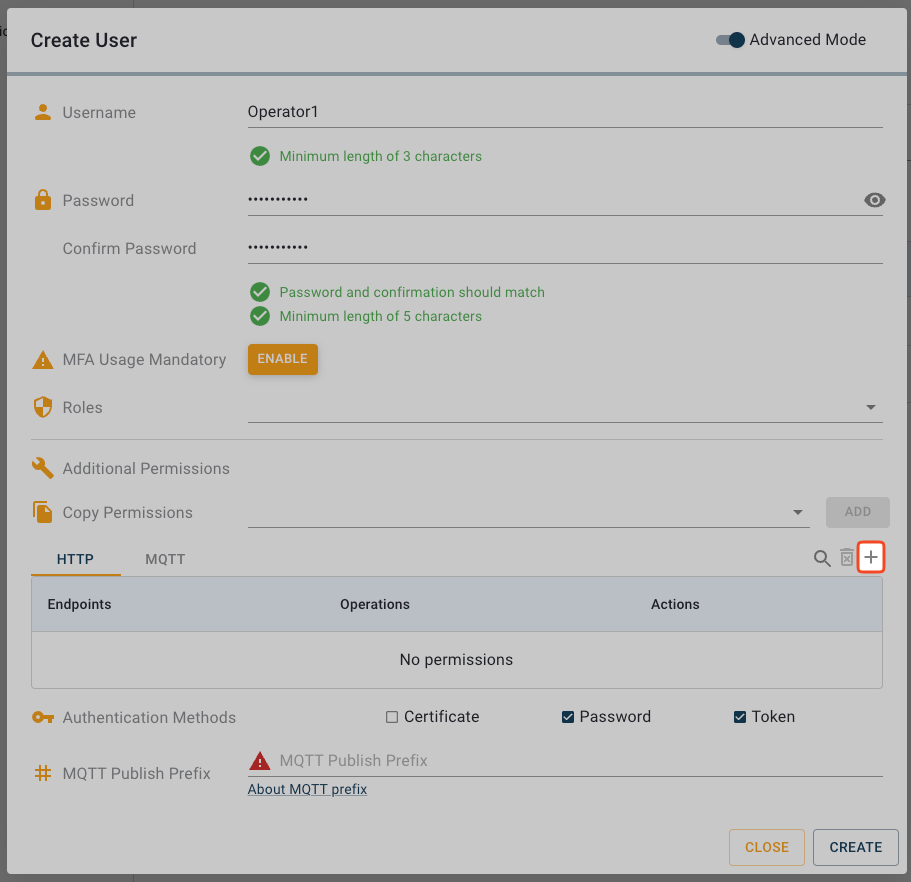Viewport: 911px width, 882px height.
Task: Reveal the password with the eye icon
Action: (874, 200)
